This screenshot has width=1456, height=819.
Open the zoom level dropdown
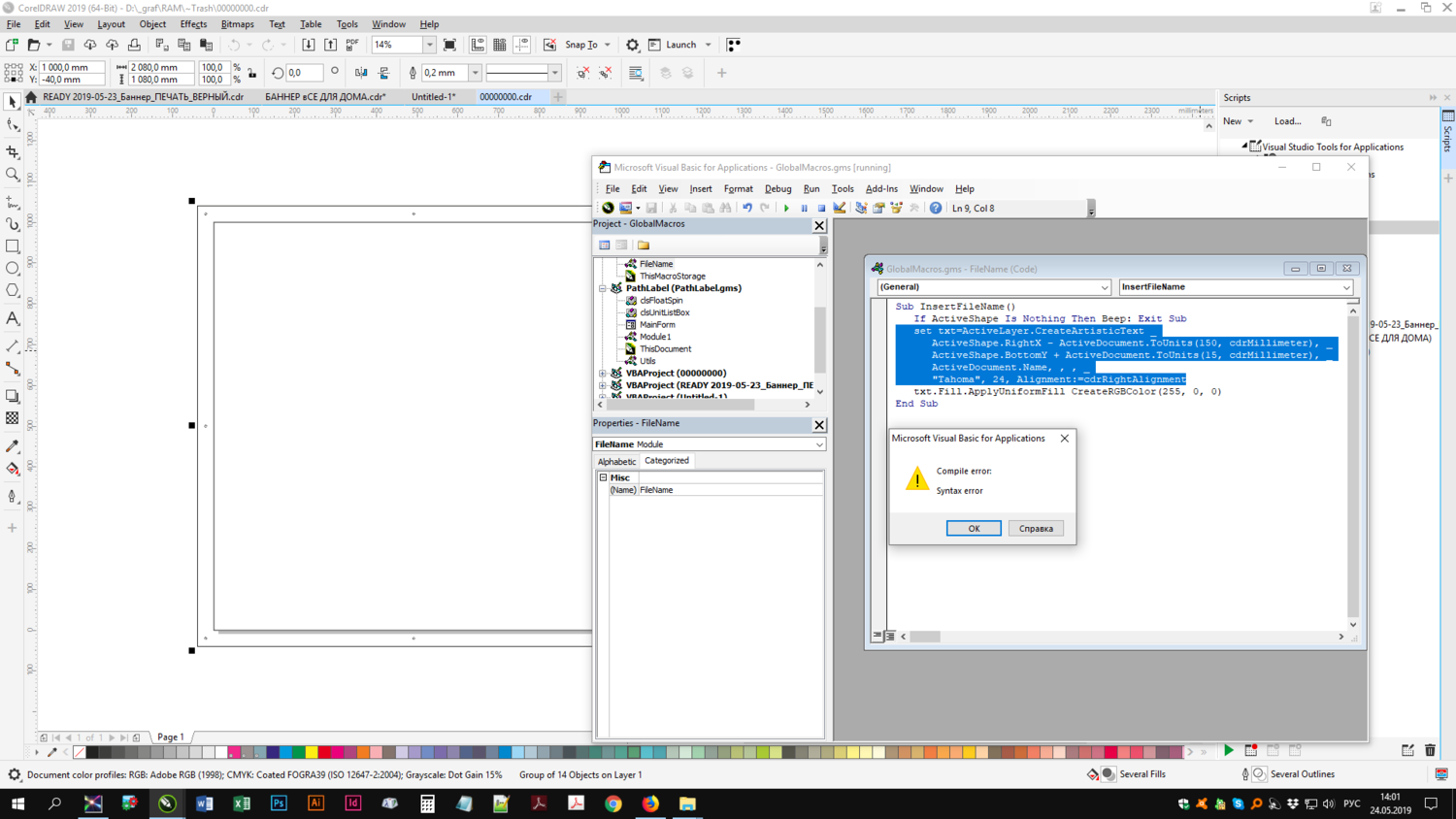[429, 45]
